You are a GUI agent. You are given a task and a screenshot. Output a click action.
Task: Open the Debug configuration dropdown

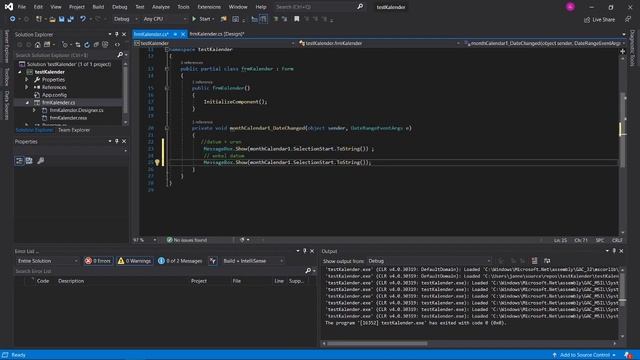coord(125,19)
